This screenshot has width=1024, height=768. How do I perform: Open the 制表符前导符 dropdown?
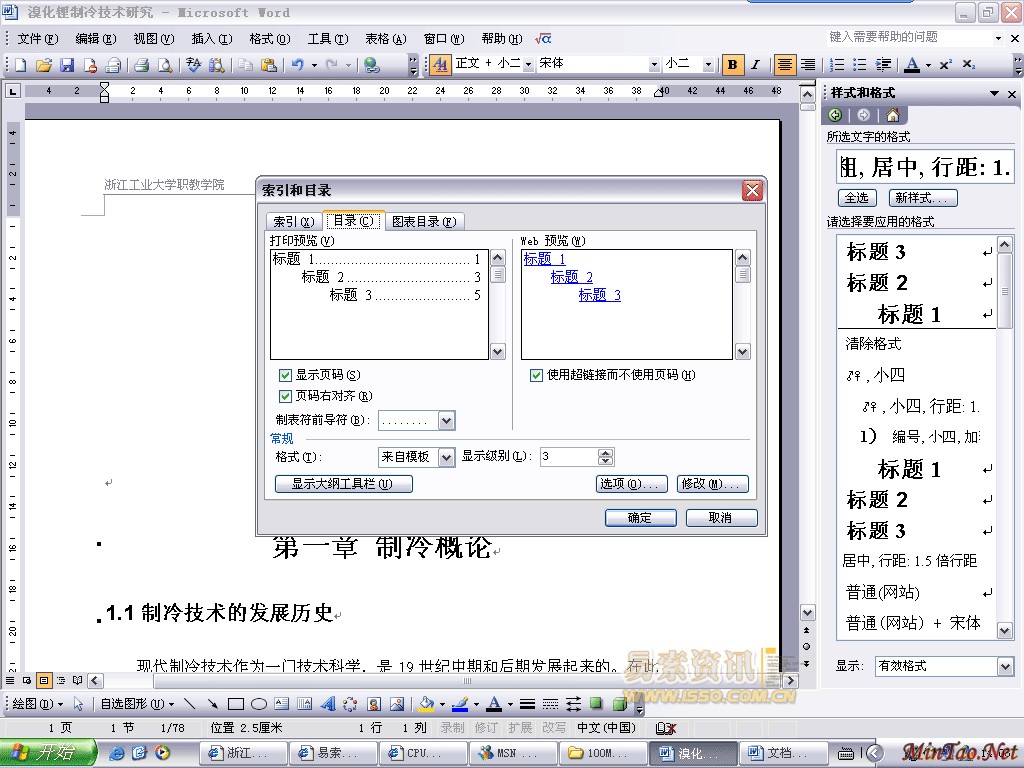pyautogui.click(x=446, y=421)
